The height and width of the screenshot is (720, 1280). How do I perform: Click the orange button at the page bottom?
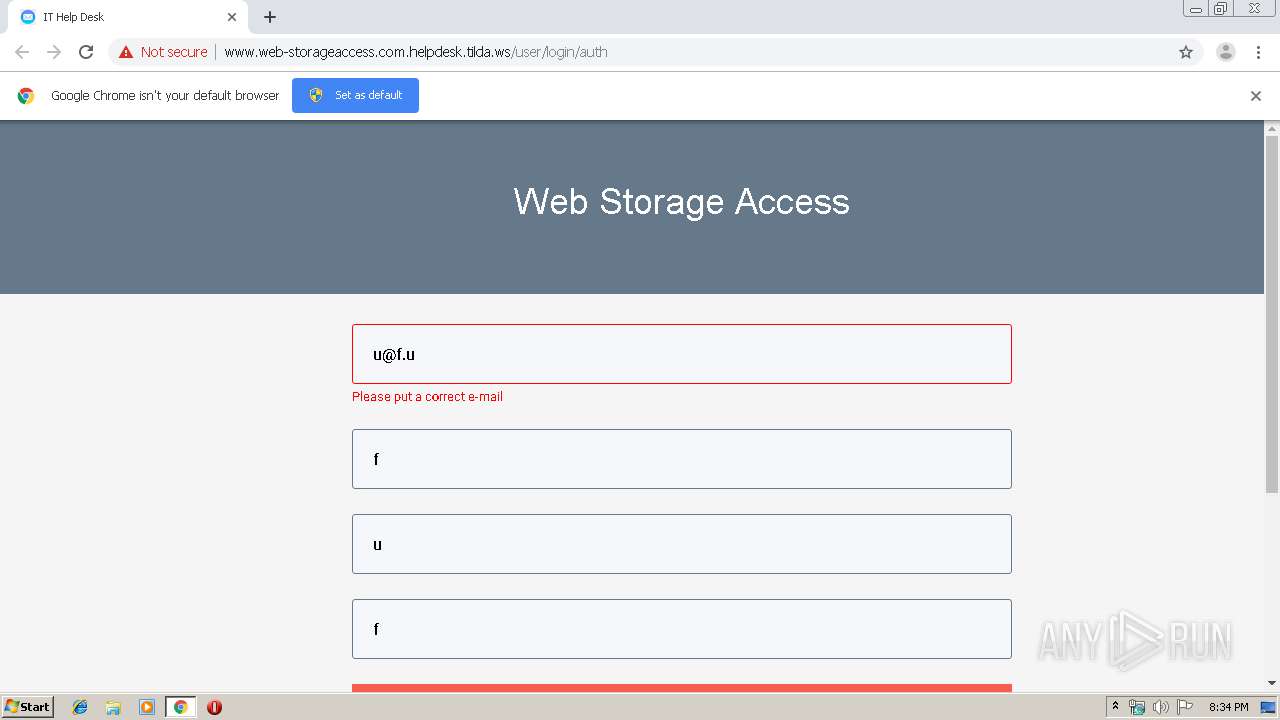[681, 688]
